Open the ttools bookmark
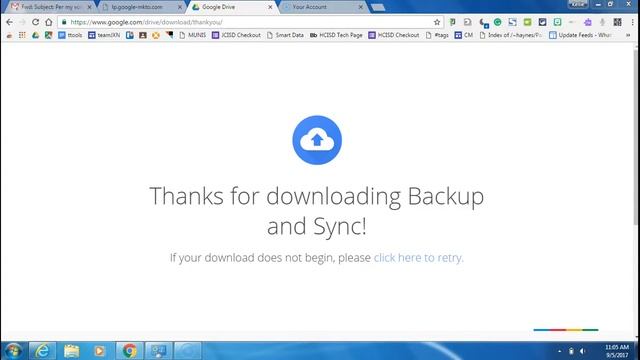 (70, 35)
